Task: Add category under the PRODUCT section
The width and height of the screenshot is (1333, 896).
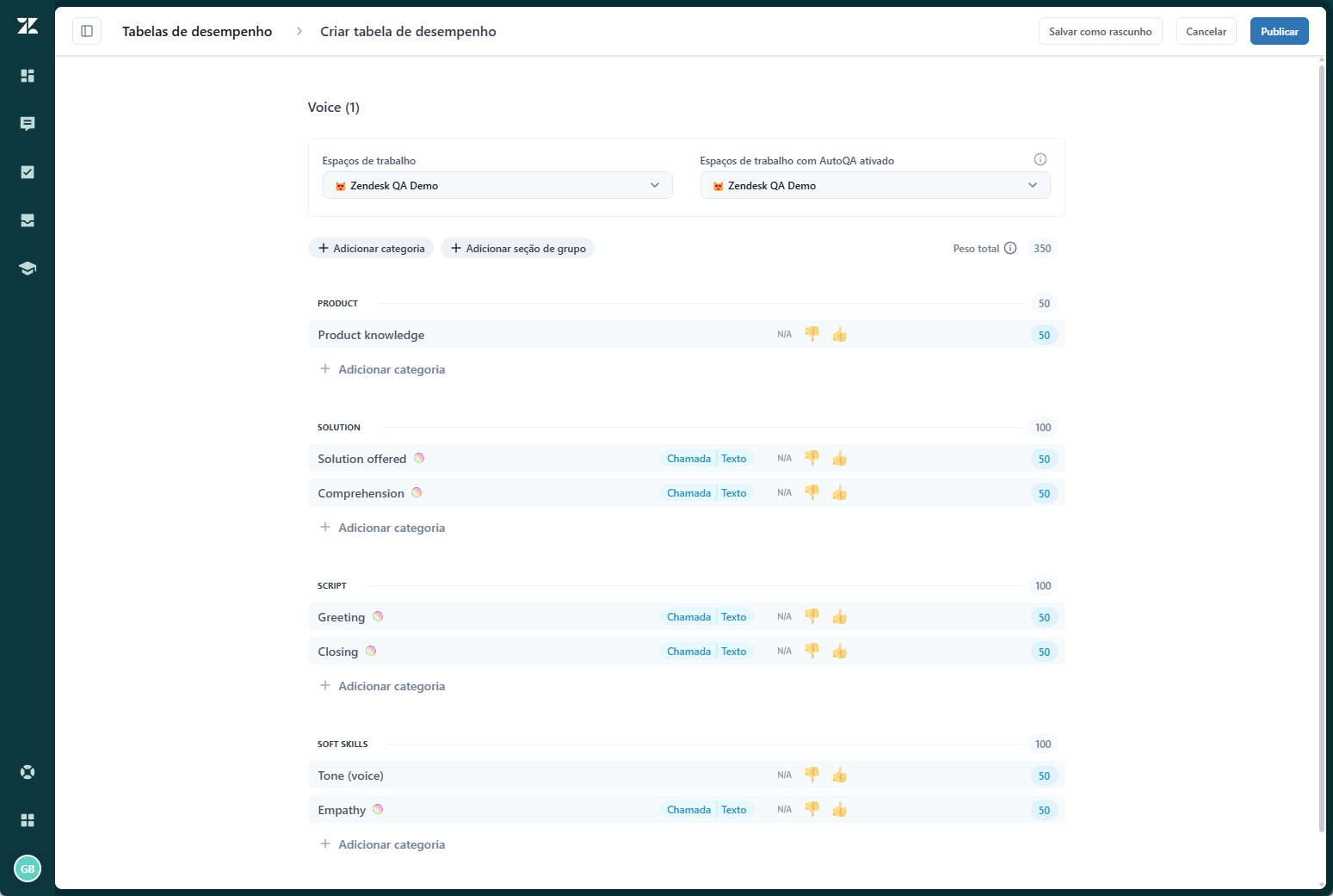Action: [x=382, y=369]
